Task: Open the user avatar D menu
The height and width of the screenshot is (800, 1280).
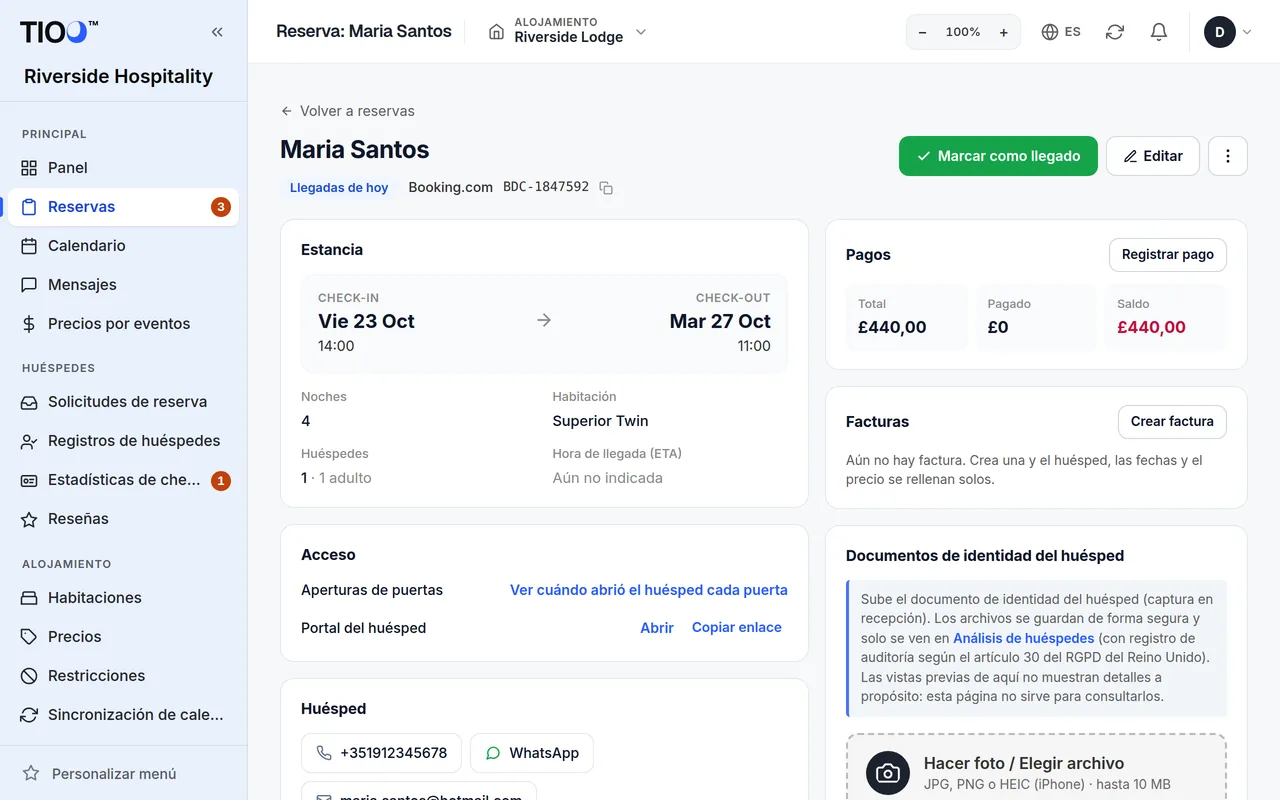Action: [x=1228, y=32]
